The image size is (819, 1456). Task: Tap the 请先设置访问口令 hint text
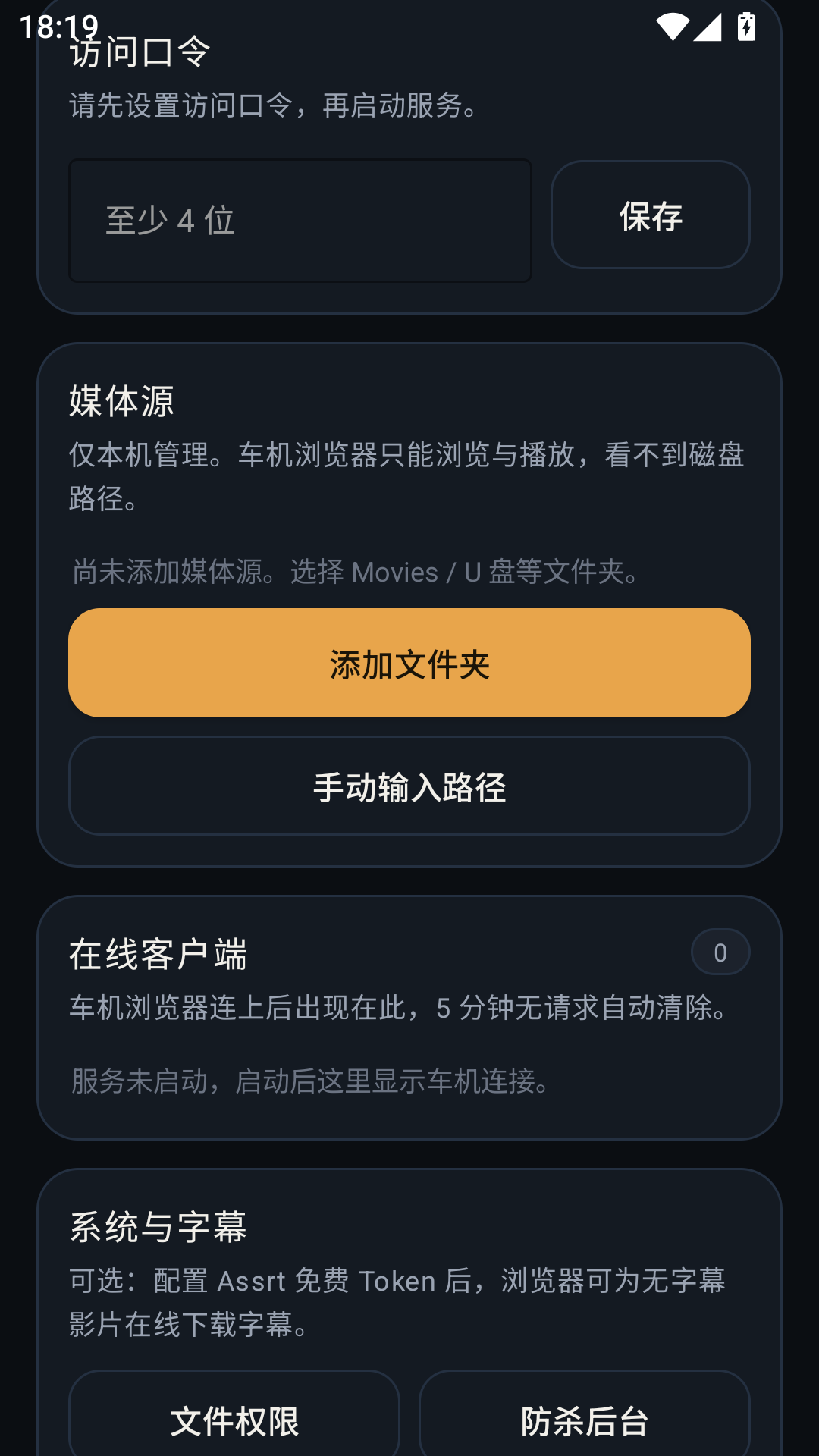point(275,105)
